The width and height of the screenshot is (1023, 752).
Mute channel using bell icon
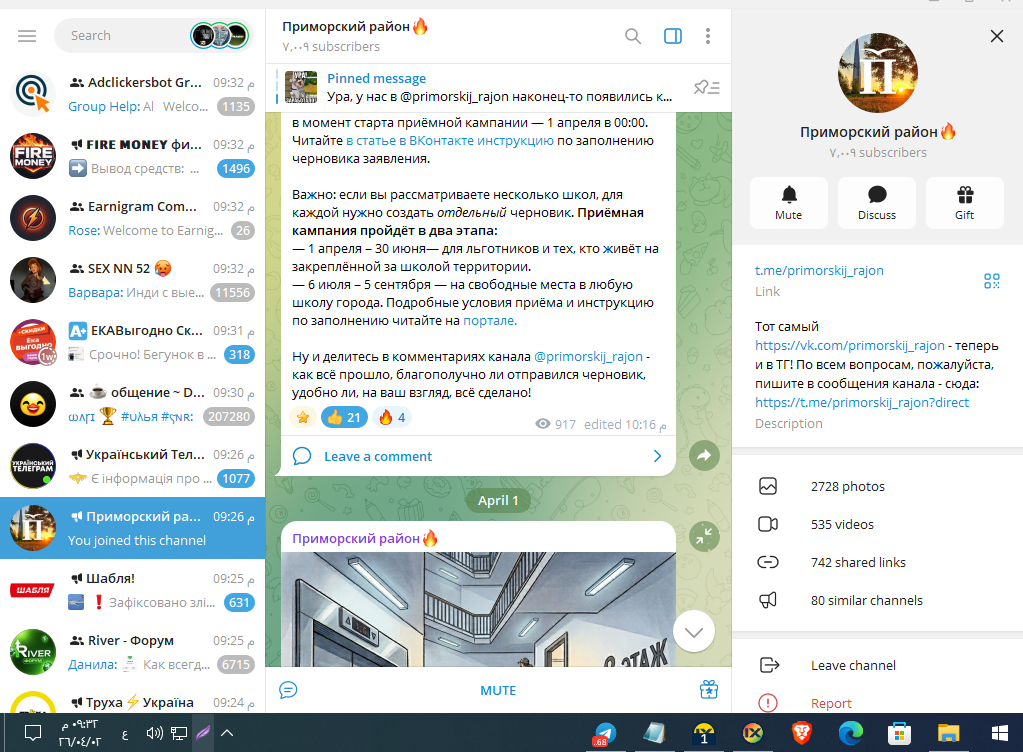[x=789, y=203]
